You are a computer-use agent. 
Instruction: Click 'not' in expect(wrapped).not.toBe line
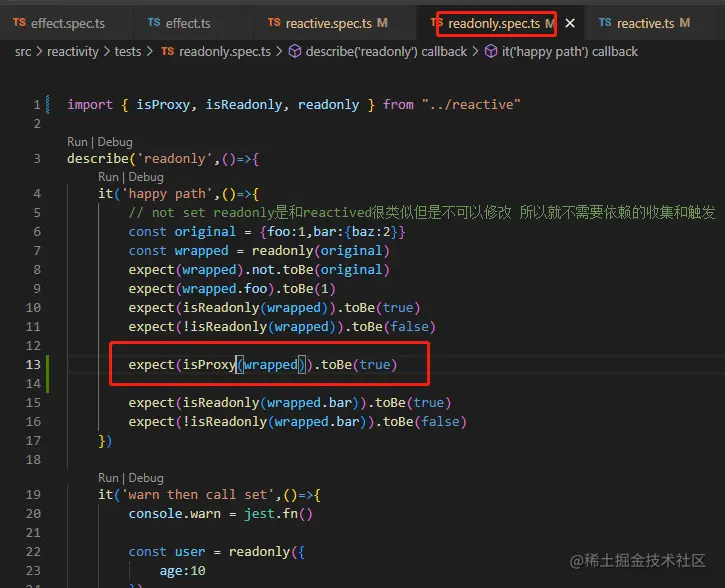pyautogui.click(x=263, y=270)
